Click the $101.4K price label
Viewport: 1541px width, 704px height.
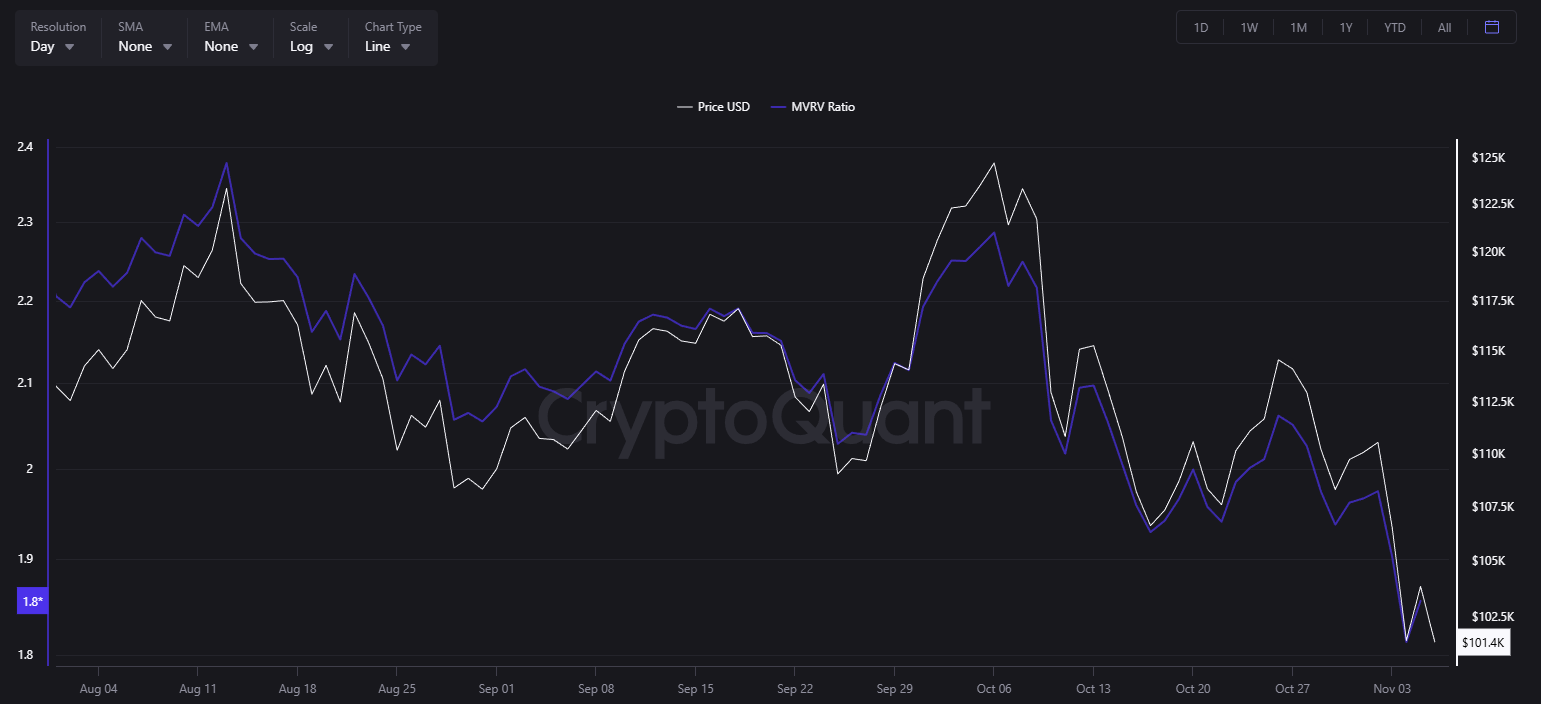pyautogui.click(x=1483, y=643)
